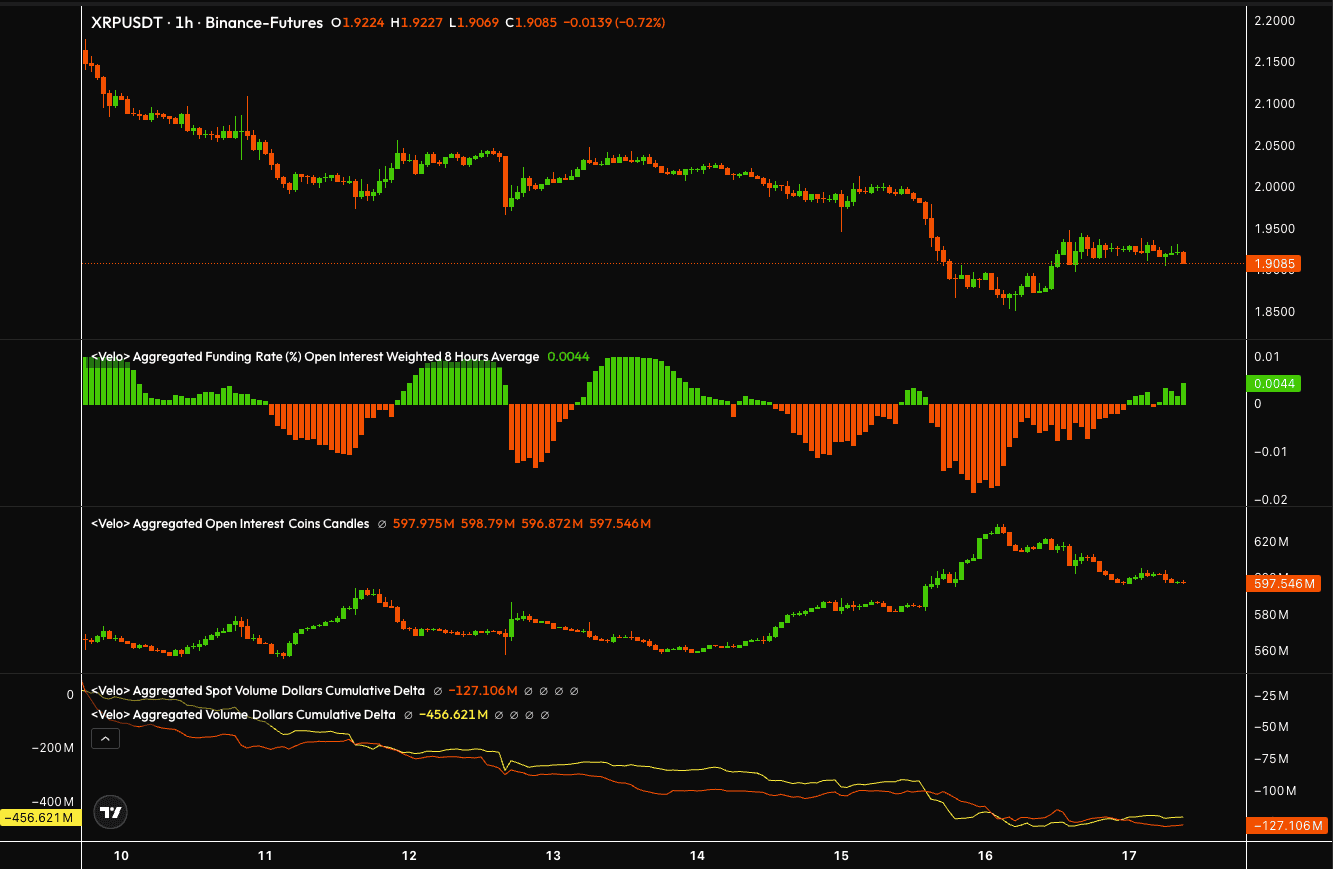Click the orange -127.106M right axis label
Viewport: 1333px width, 869px height.
(1286, 826)
